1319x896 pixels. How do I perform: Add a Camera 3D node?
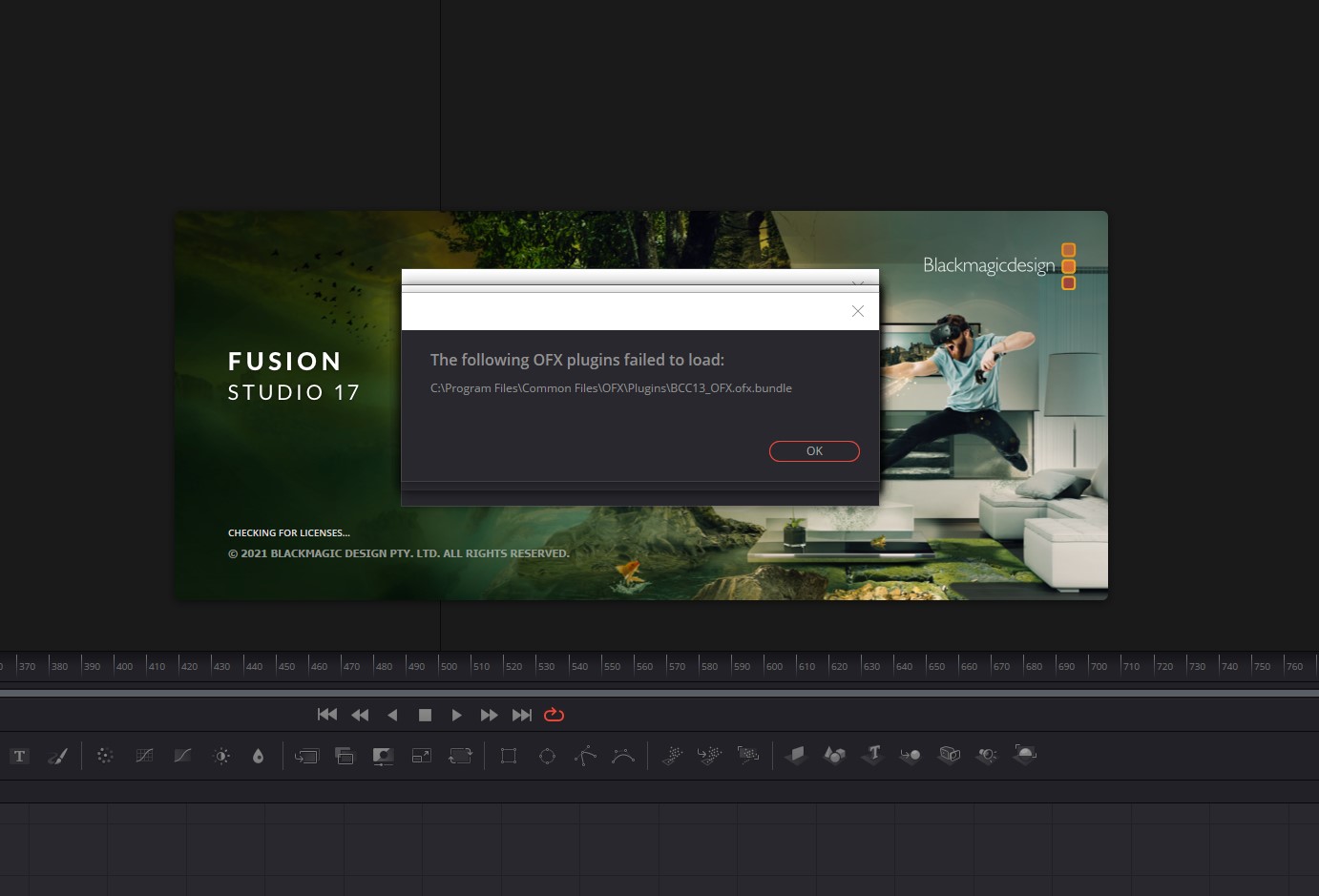pyautogui.click(x=949, y=755)
